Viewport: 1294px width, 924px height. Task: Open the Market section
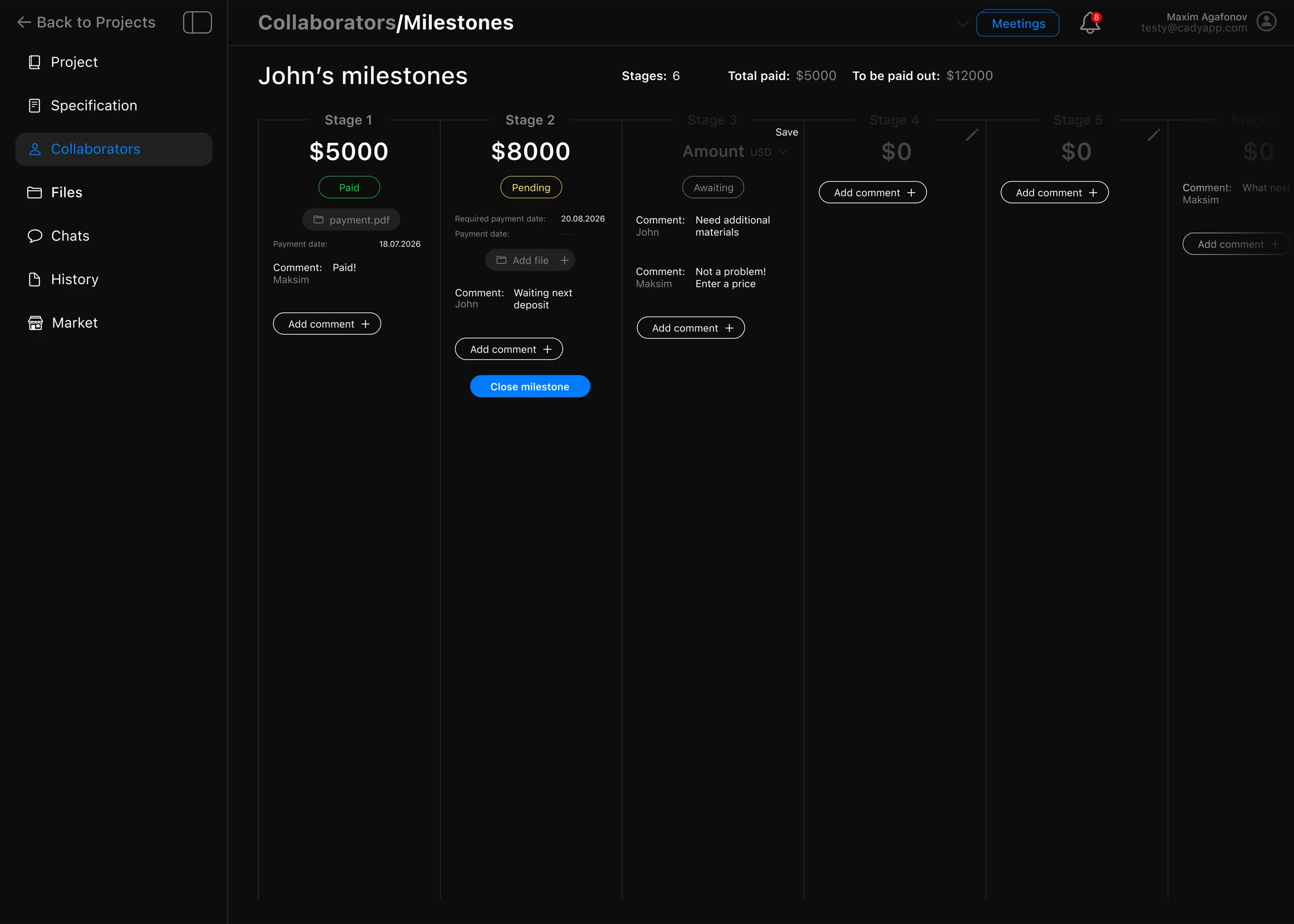tap(114, 323)
